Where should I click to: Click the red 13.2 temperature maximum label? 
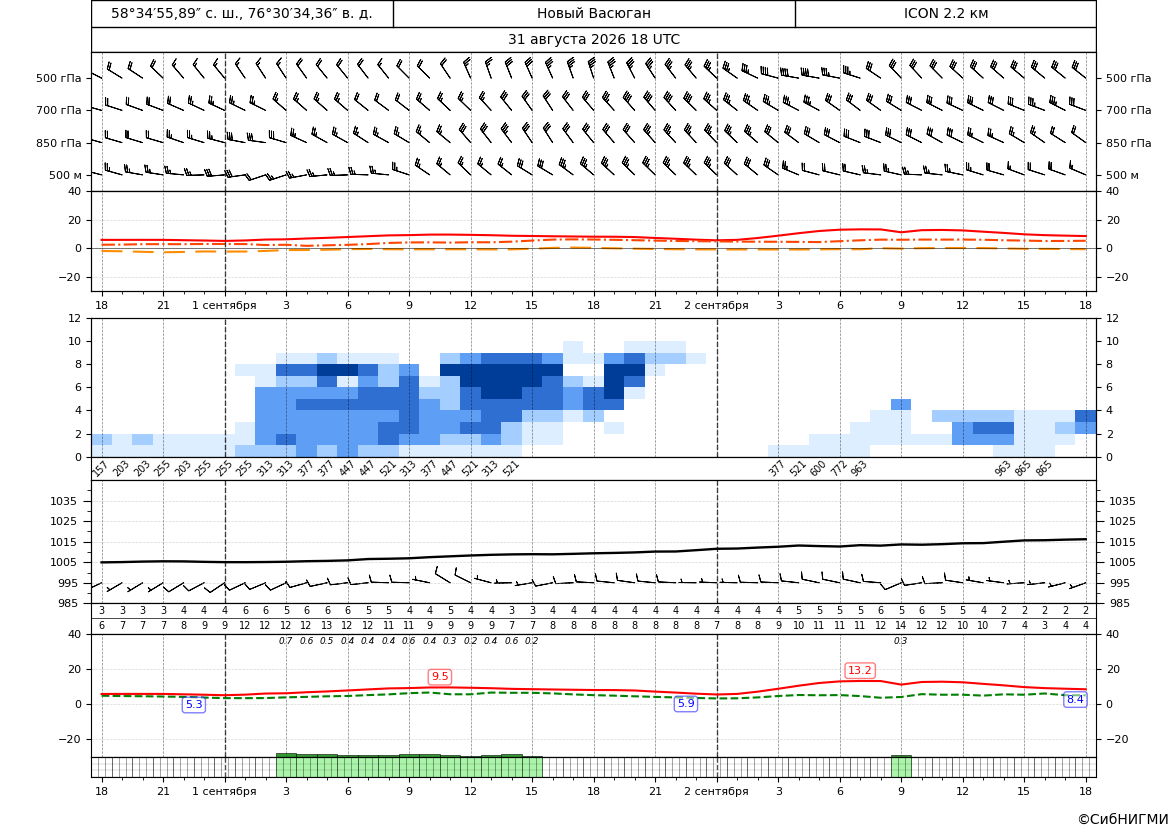tap(860, 670)
